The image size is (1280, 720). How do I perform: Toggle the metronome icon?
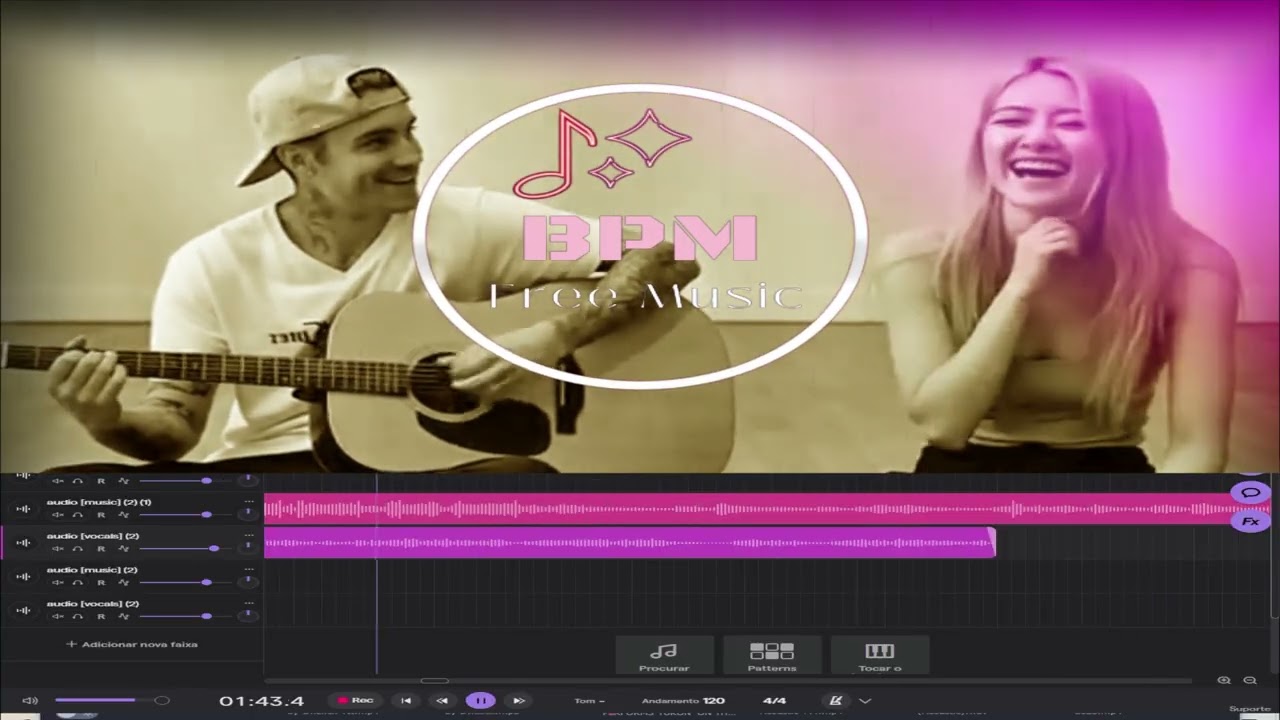pos(836,701)
